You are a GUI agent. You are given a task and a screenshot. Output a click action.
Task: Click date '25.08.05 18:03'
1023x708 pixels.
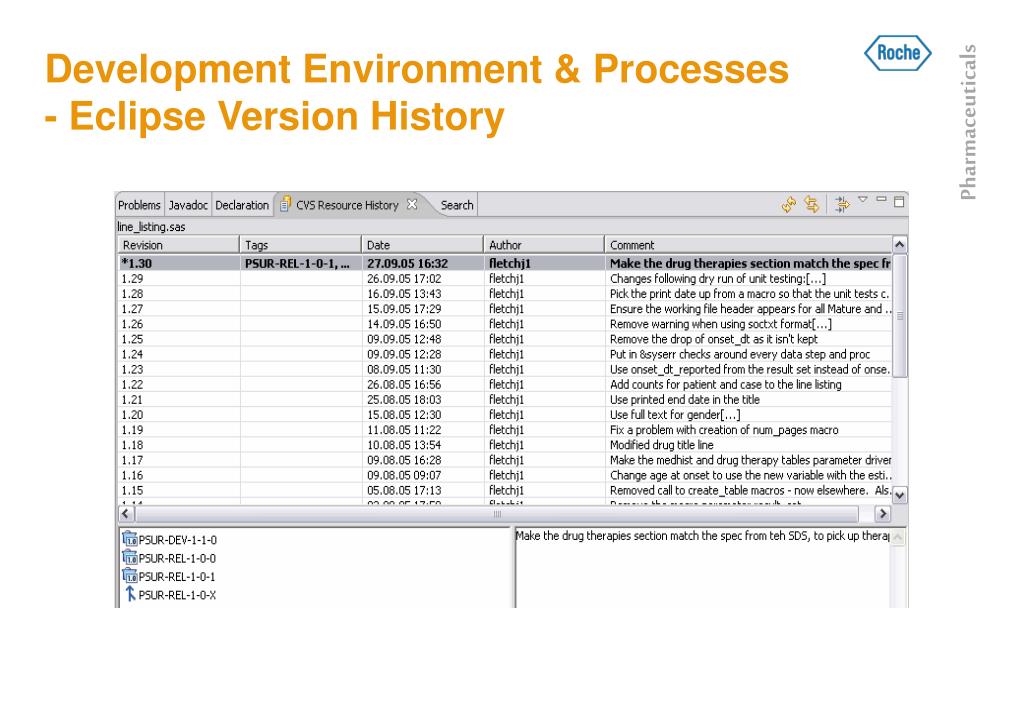(x=404, y=399)
